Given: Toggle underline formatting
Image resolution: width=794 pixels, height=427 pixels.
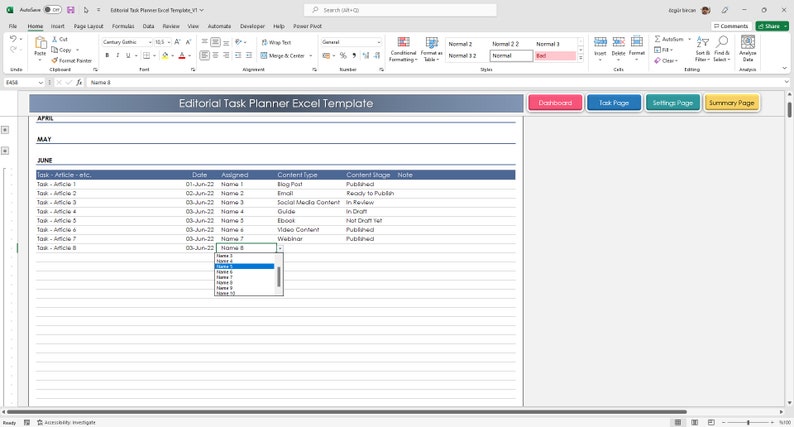Looking at the screenshot, I should (x=128, y=56).
